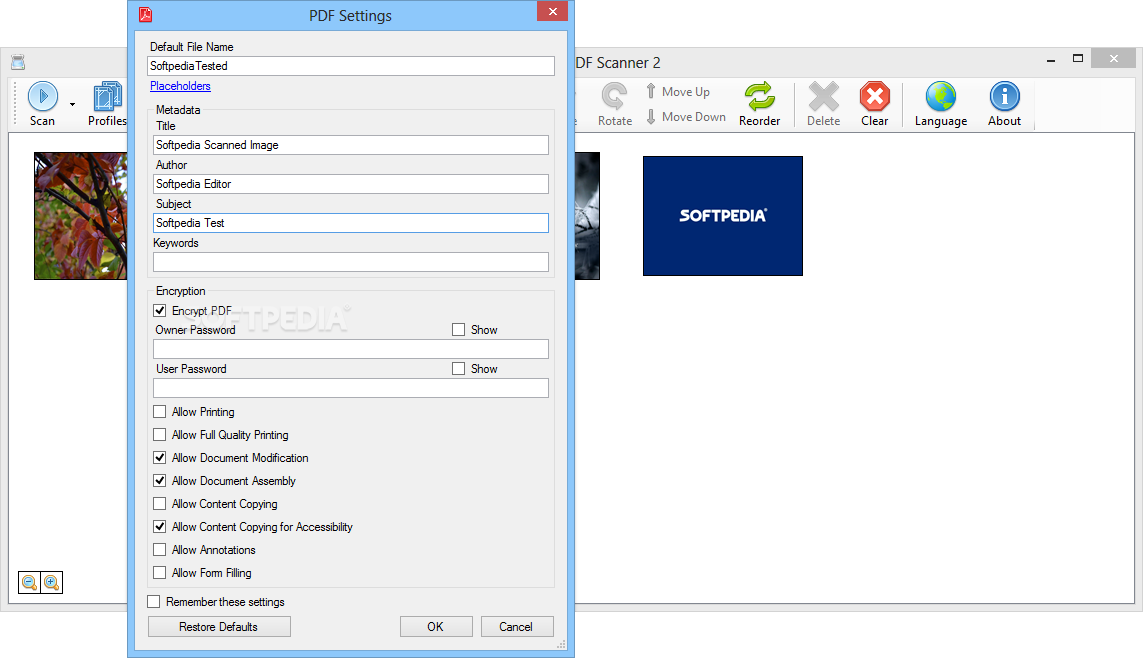Image resolution: width=1143 pixels, height=658 pixels.
Task: Click the Owner Password field
Action: point(351,349)
